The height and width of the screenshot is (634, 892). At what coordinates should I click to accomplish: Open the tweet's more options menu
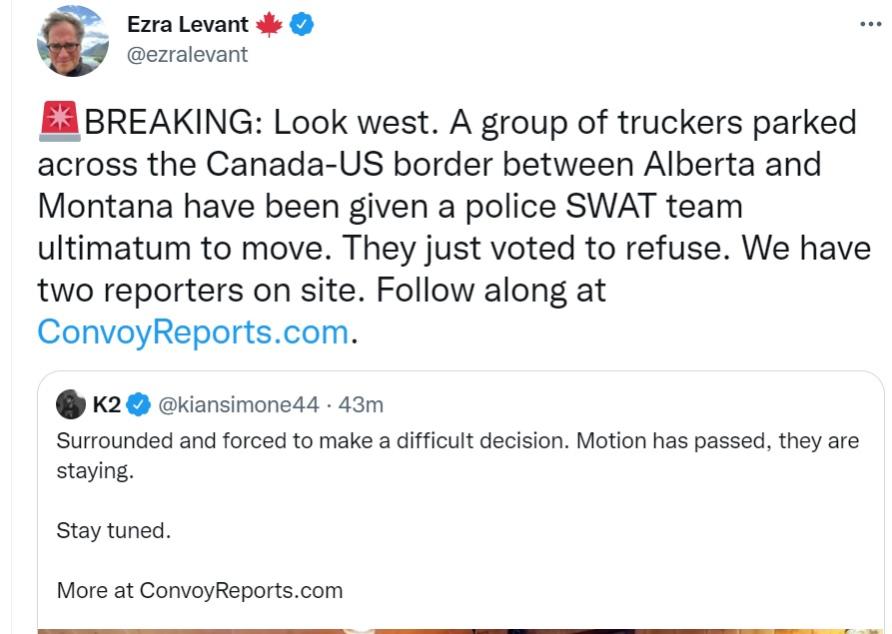[x=870, y=24]
